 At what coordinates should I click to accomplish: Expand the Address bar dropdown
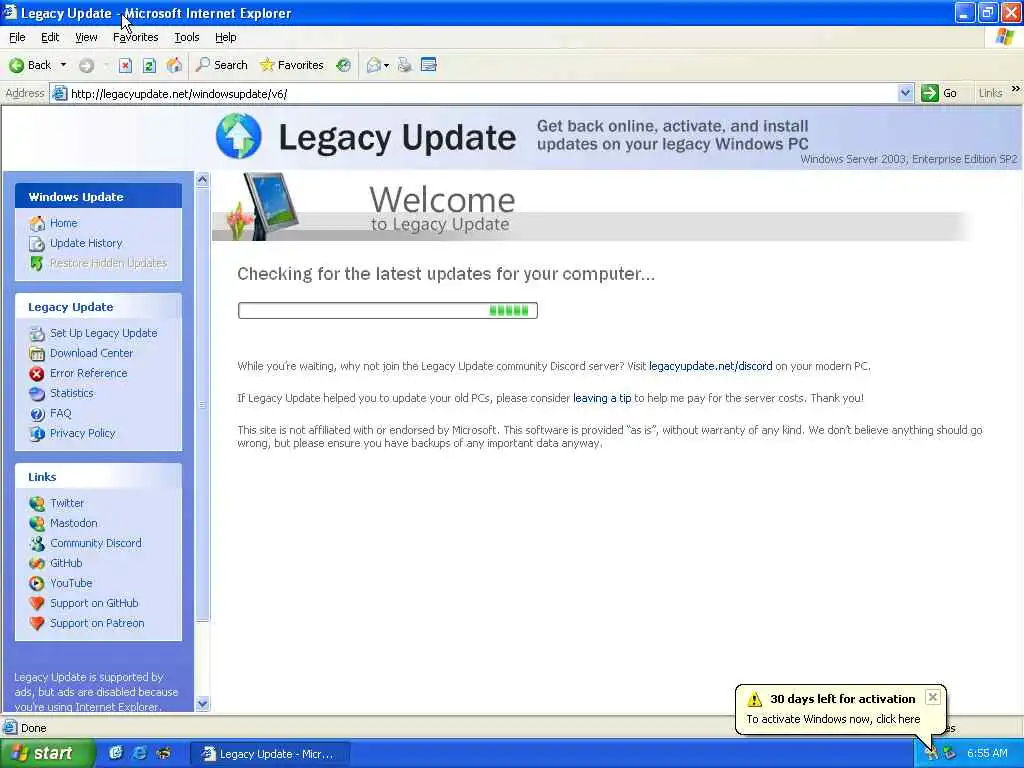coord(905,93)
